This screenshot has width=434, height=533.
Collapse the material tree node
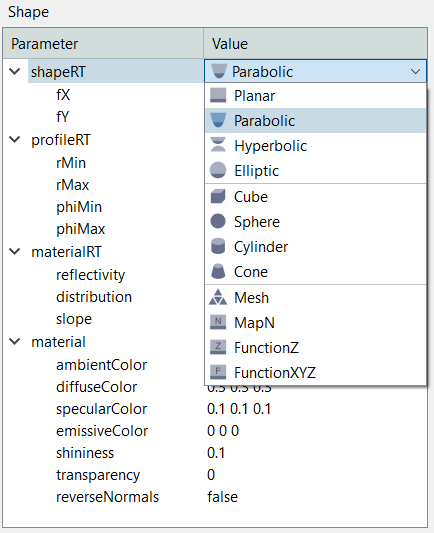(15, 342)
